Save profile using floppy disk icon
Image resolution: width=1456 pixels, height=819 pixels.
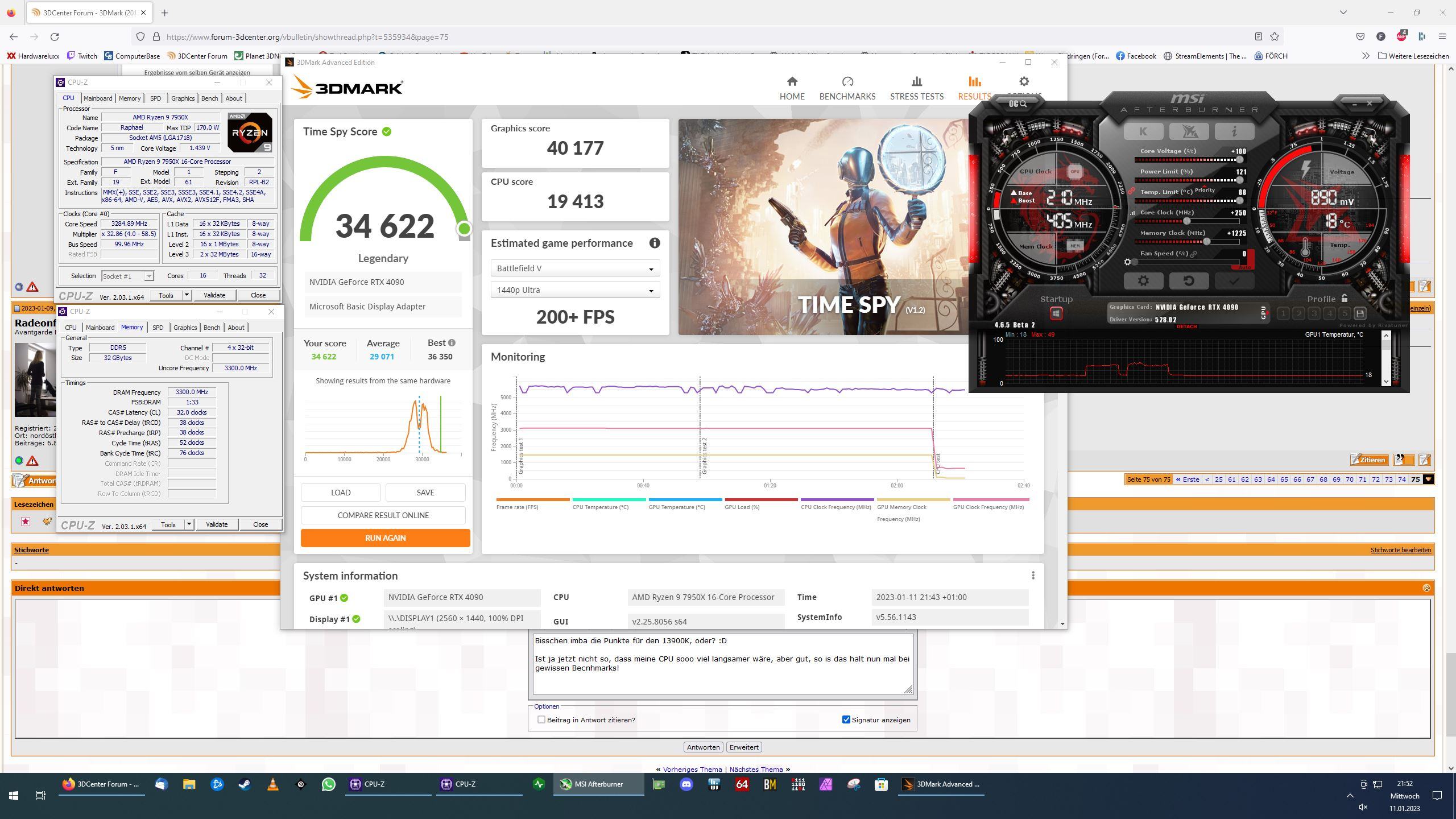1359,313
